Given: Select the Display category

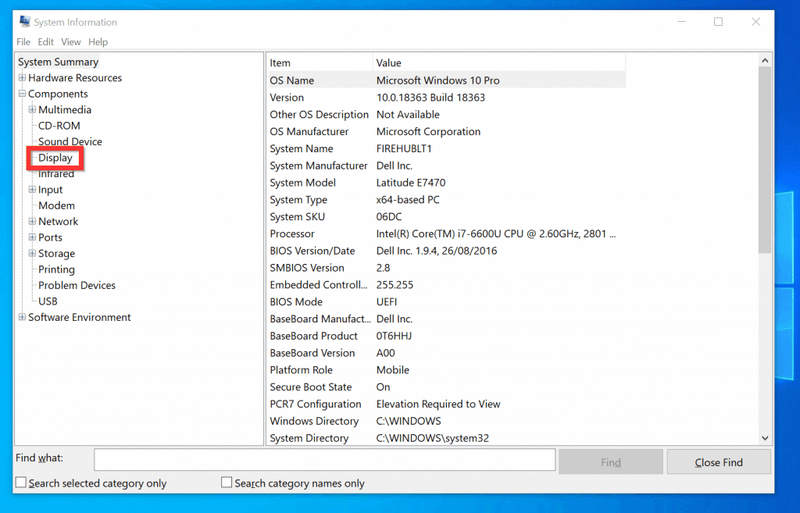Looking at the screenshot, I should tap(55, 158).
